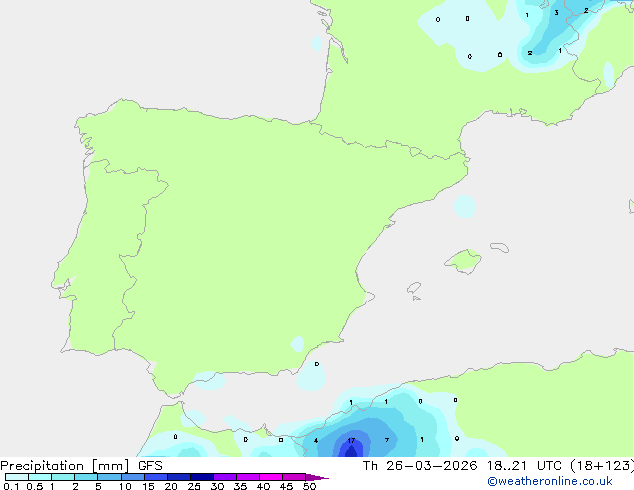Click the '20' legend scale label

pos(171,486)
